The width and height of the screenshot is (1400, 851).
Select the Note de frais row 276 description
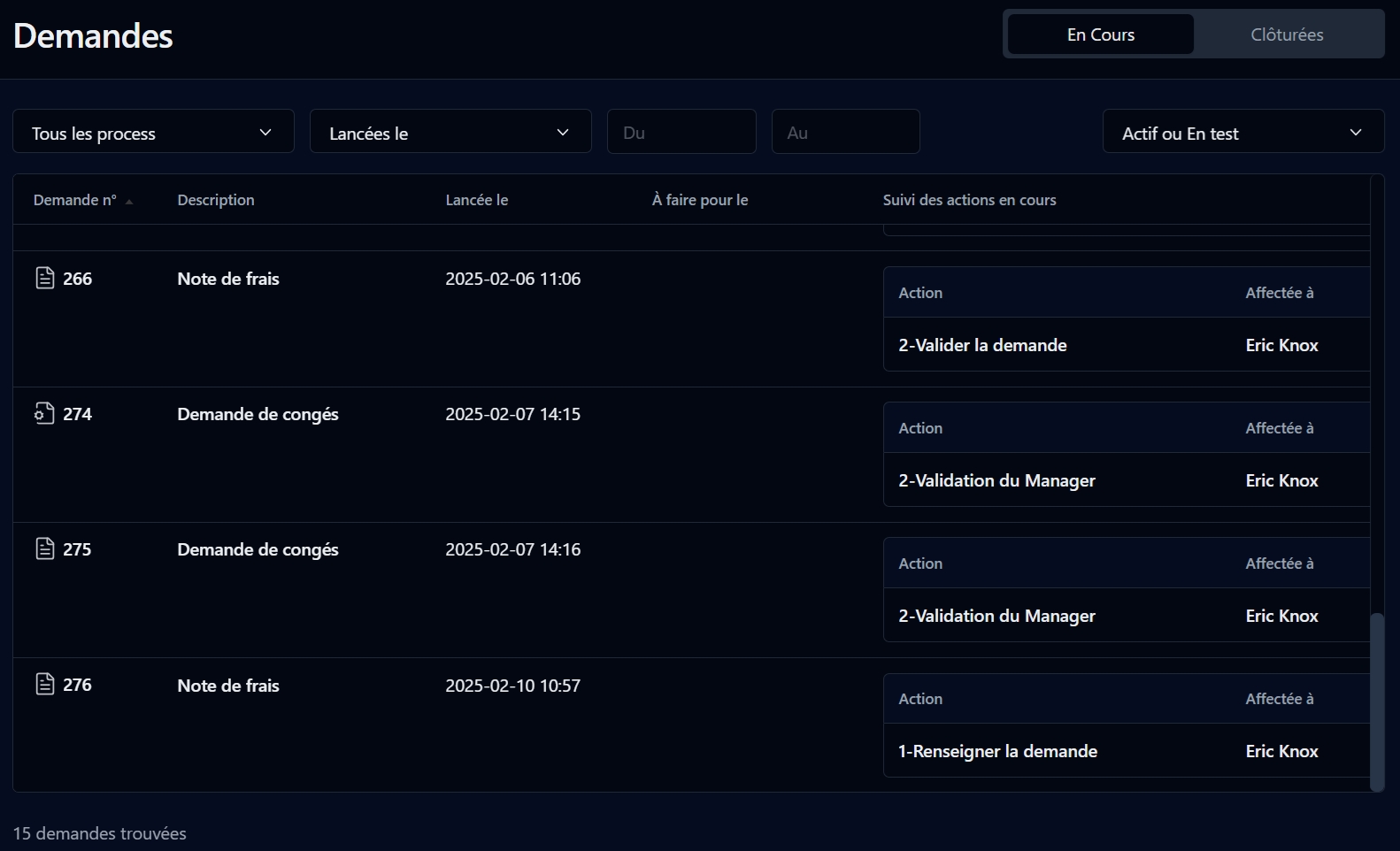pos(227,686)
